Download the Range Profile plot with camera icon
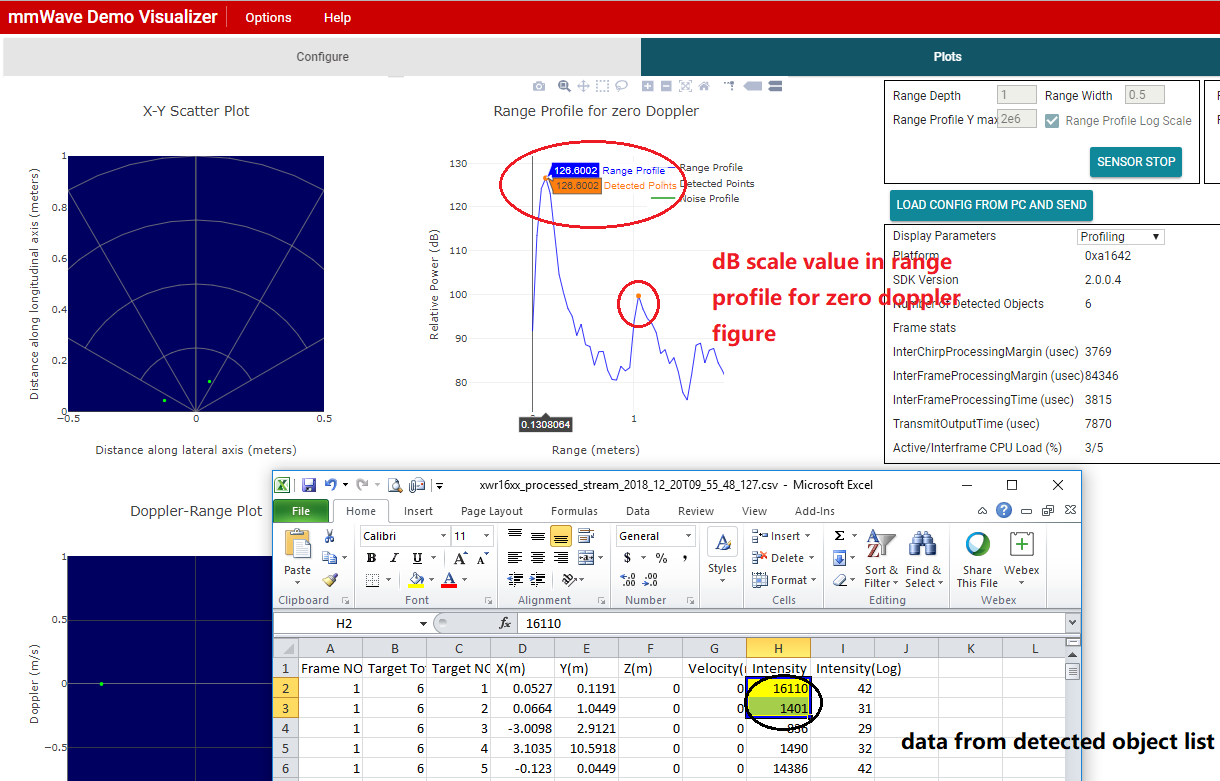The image size is (1220, 781). [x=539, y=87]
